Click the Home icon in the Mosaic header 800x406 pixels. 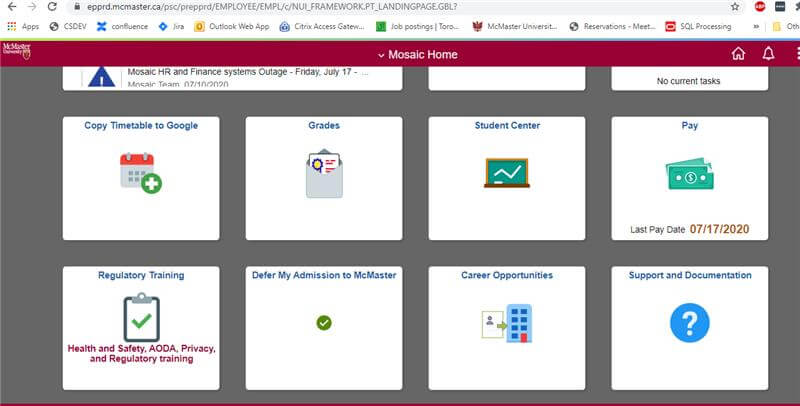738,54
